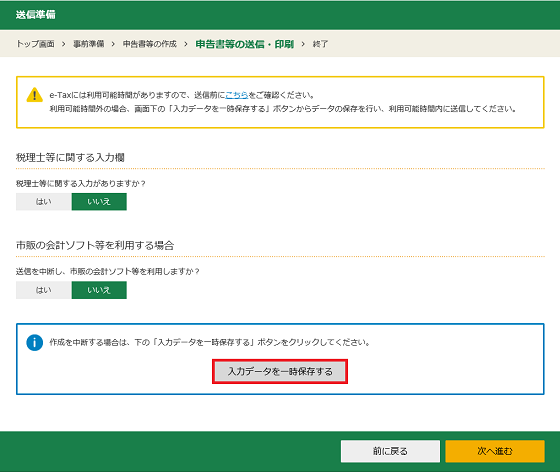Screen dimensions: 560x472
Task: Open the 申告書等の作成 breadcrumb step
Action: [x=150, y=44]
